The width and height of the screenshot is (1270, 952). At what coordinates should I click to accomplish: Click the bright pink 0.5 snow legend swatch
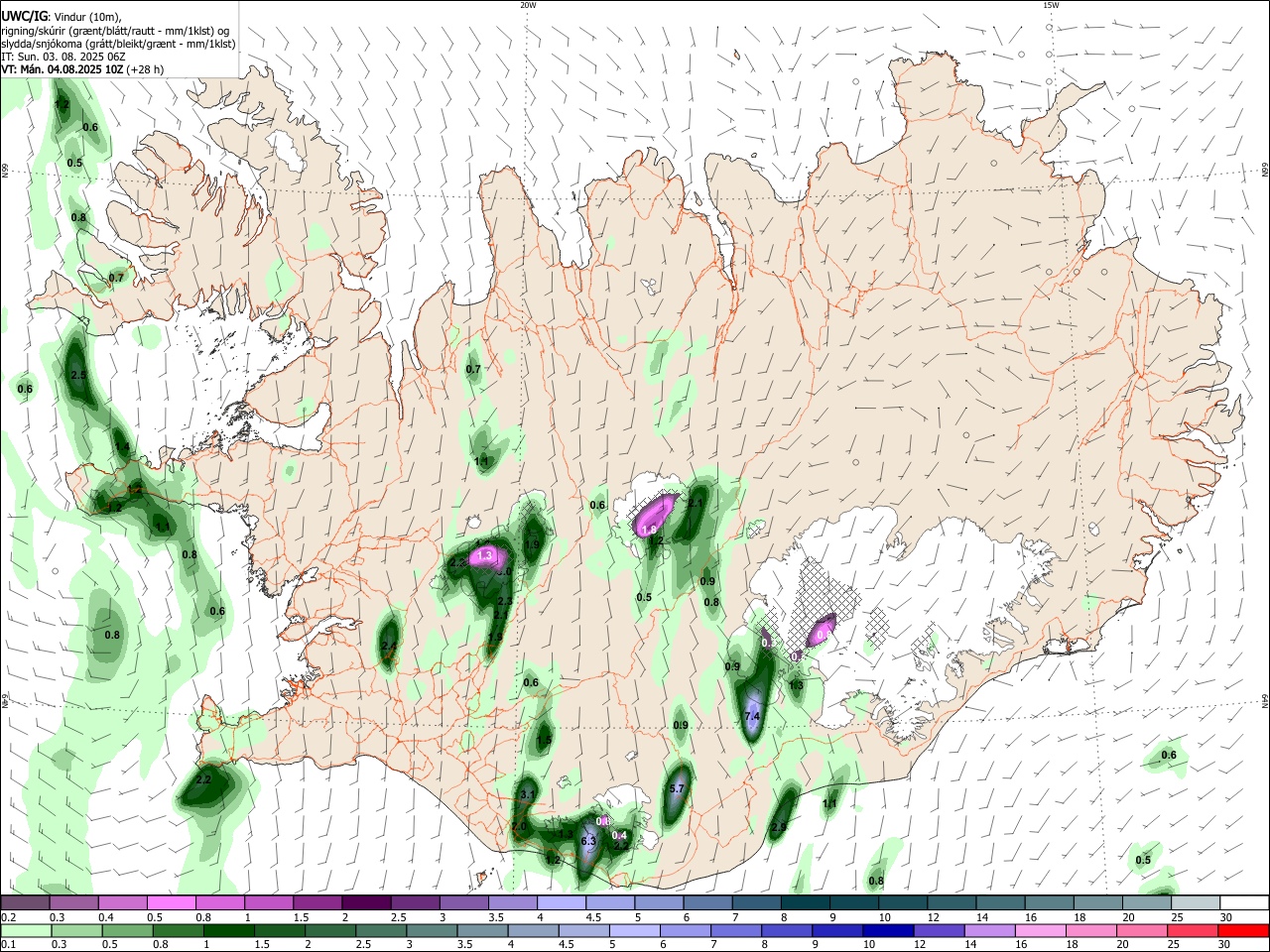tap(171, 903)
